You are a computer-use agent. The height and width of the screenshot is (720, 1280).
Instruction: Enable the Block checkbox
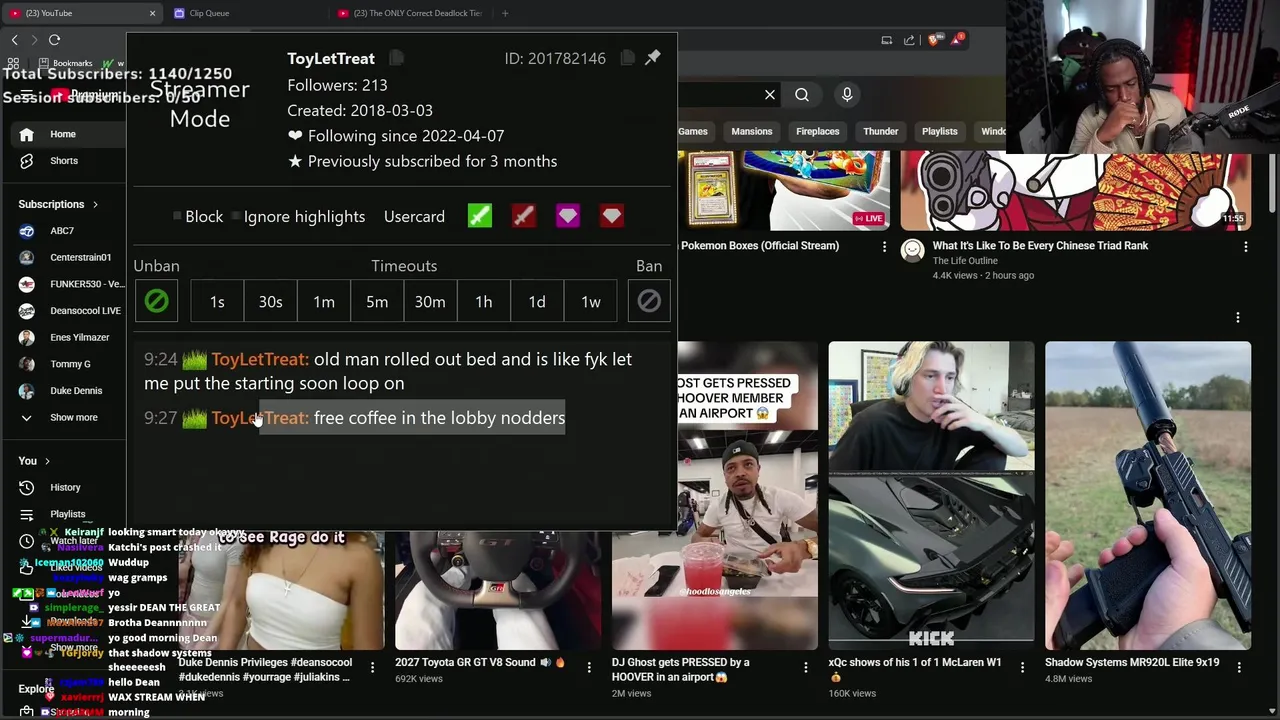pyautogui.click(x=177, y=216)
